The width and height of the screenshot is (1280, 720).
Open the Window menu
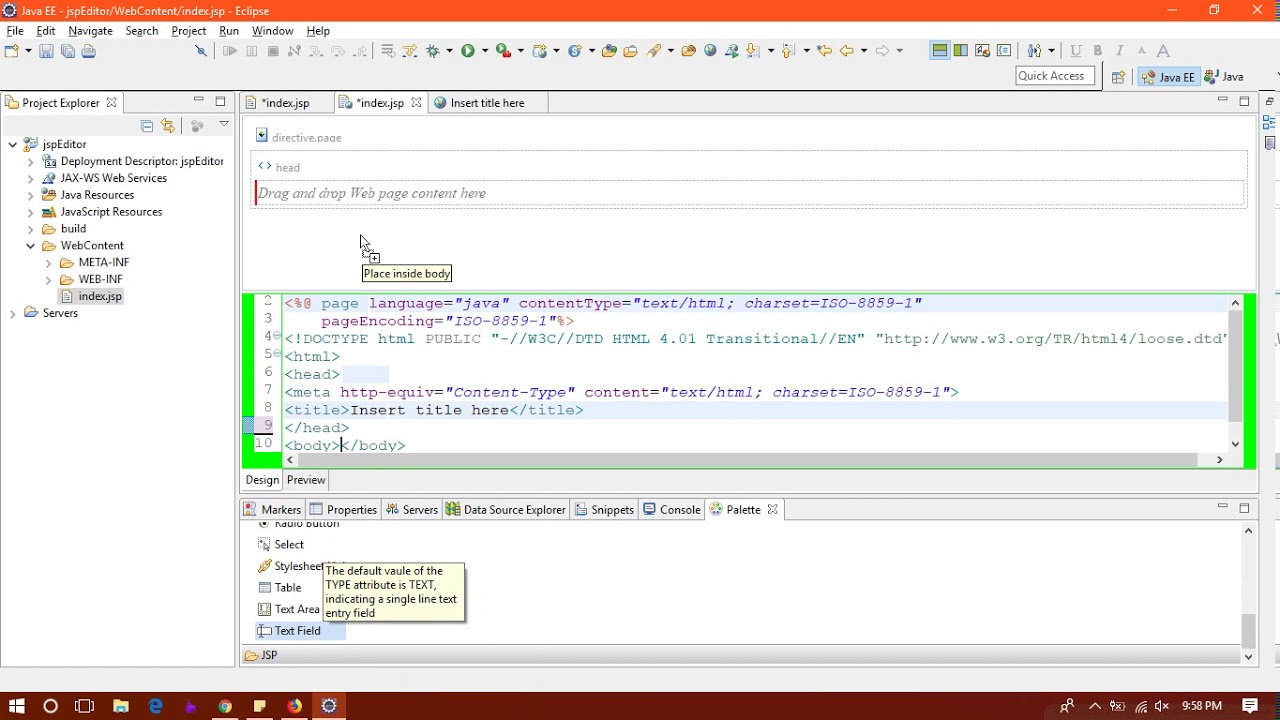(272, 31)
